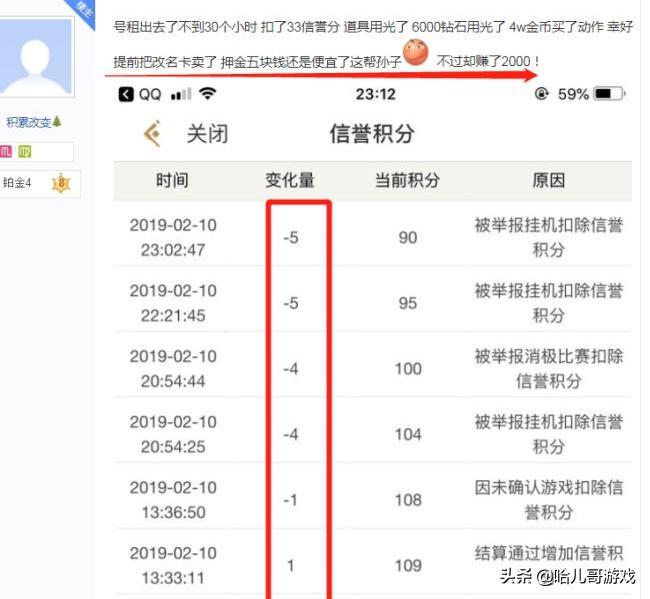Open the poster's avatar image
650x599 pixels.
(x=36, y=56)
